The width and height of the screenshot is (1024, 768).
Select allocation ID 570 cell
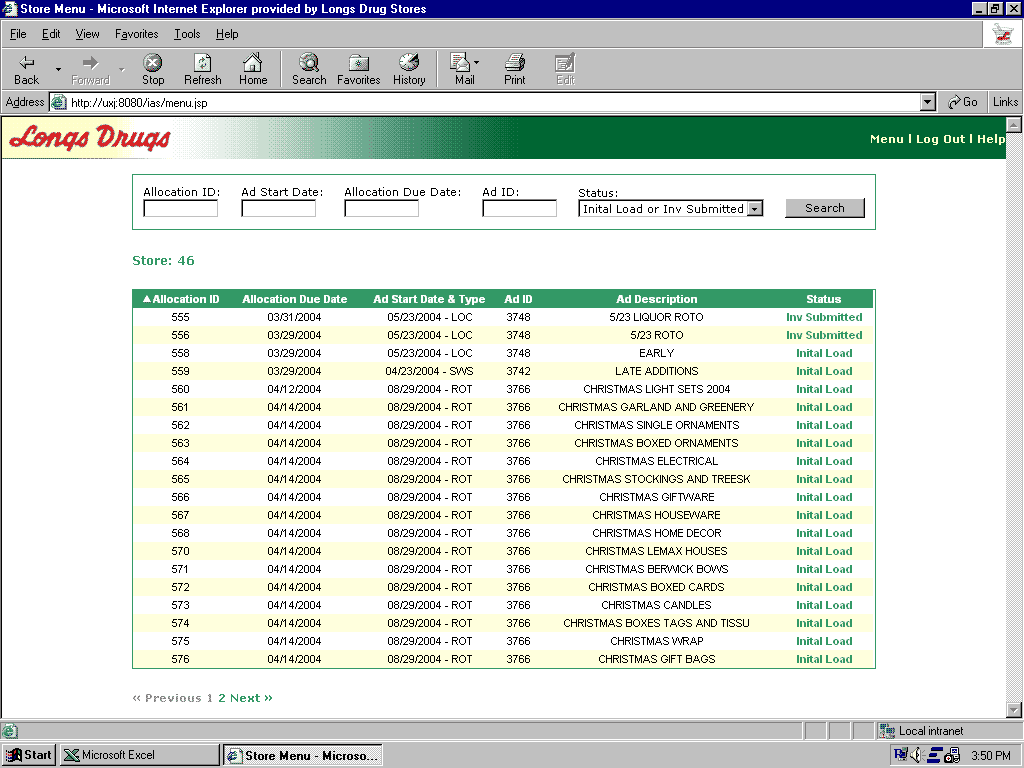click(x=180, y=551)
